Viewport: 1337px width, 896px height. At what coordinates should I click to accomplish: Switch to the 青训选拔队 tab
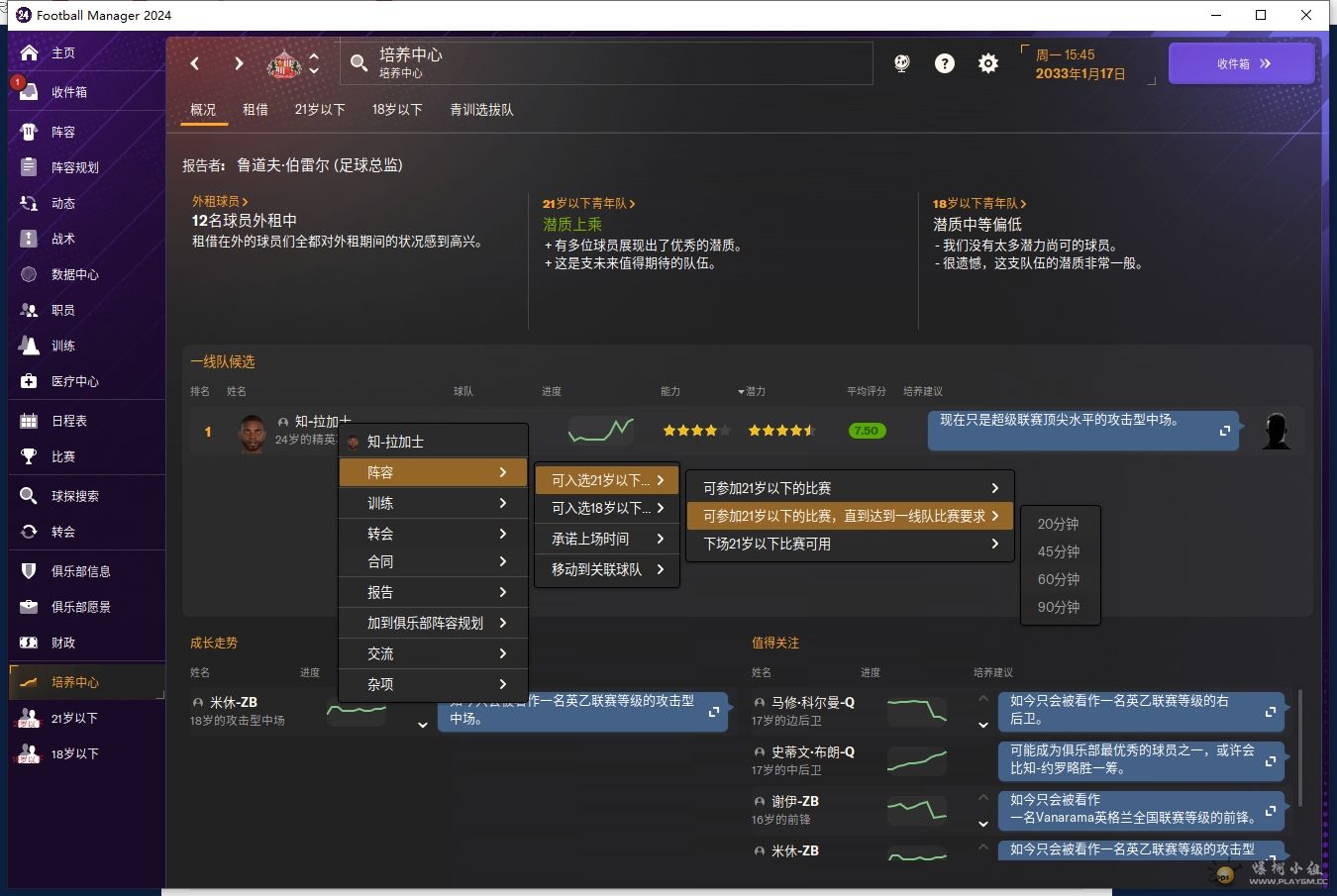click(481, 110)
